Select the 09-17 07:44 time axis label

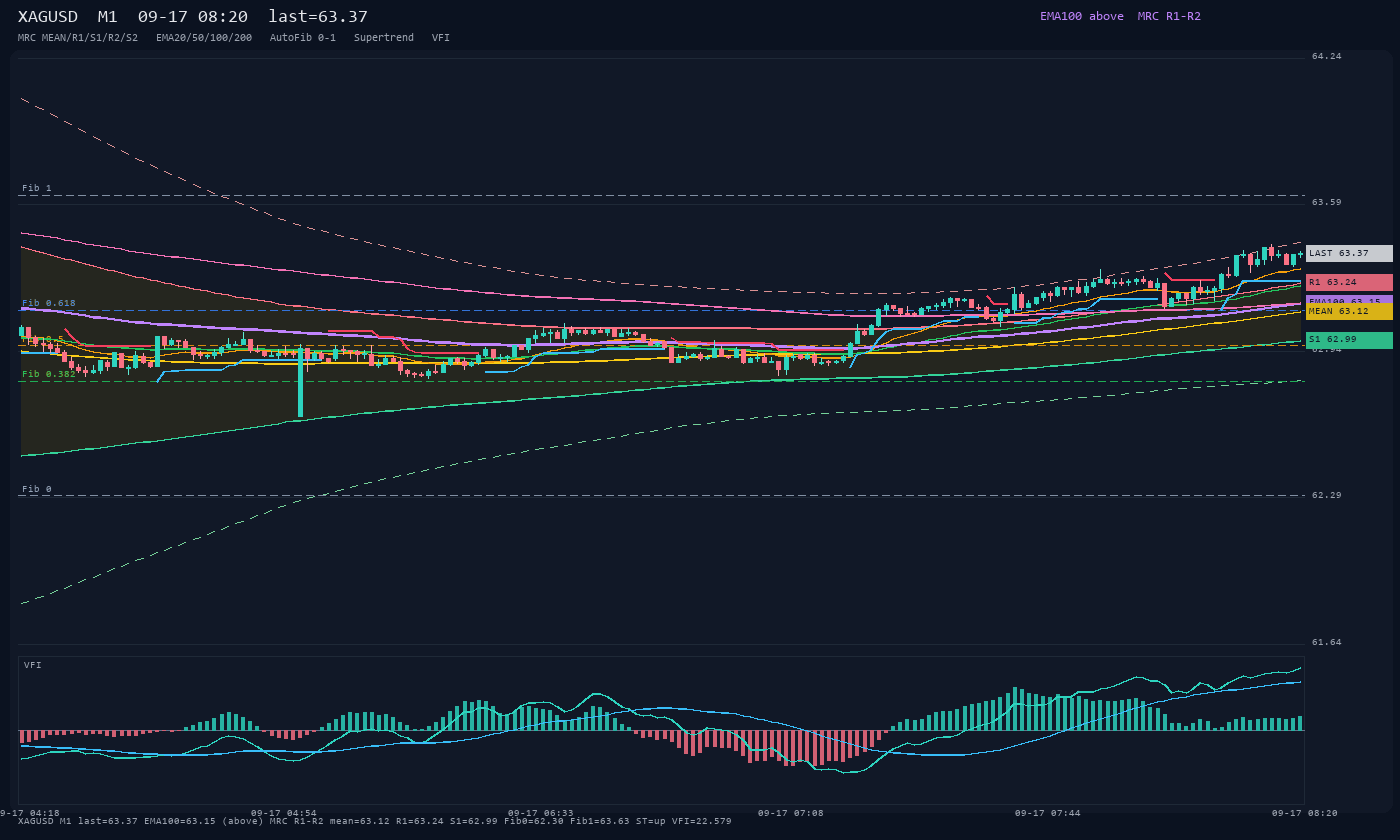[1048, 813]
